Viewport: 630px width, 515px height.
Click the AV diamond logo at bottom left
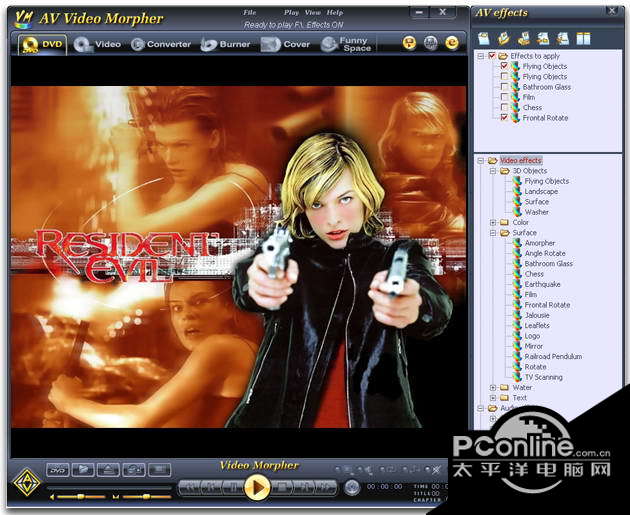coord(27,482)
